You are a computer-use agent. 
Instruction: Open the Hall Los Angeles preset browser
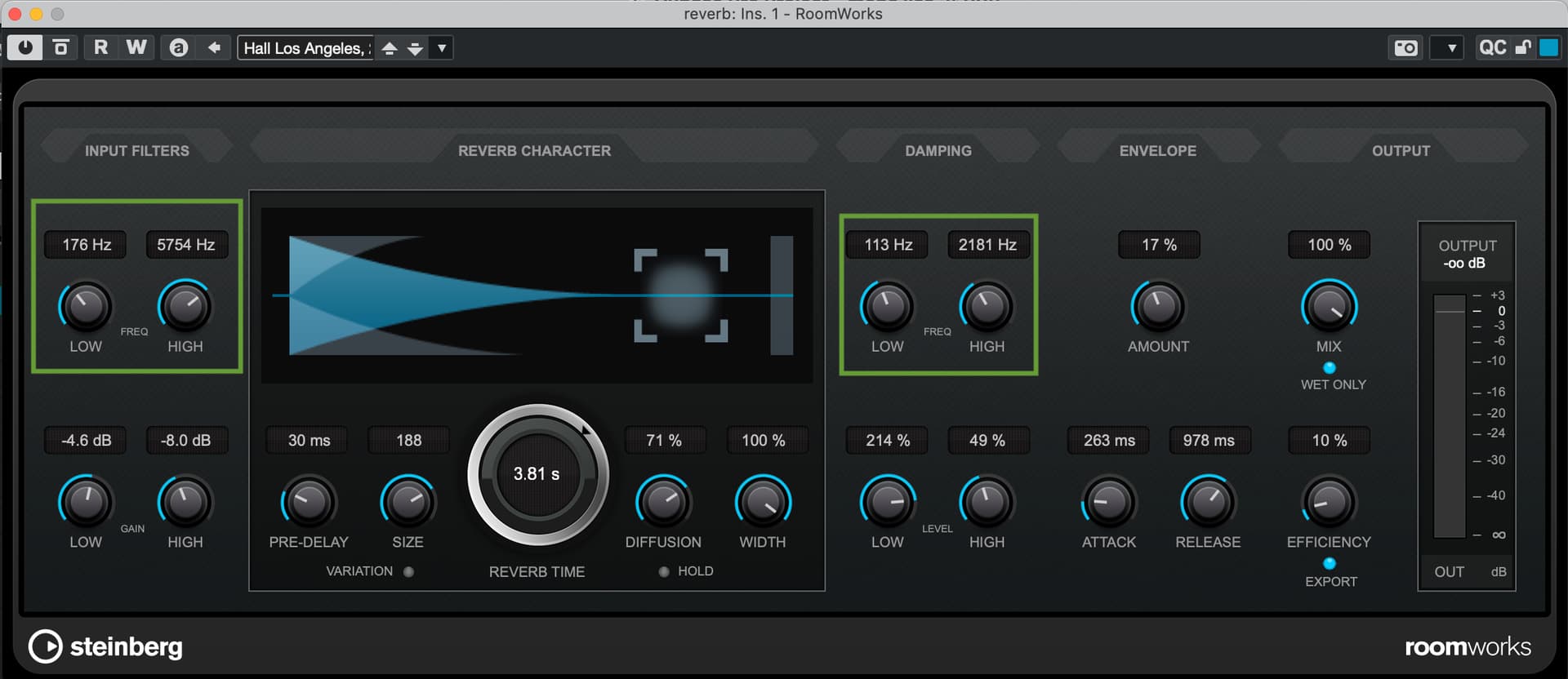pyautogui.click(x=306, y=48)
